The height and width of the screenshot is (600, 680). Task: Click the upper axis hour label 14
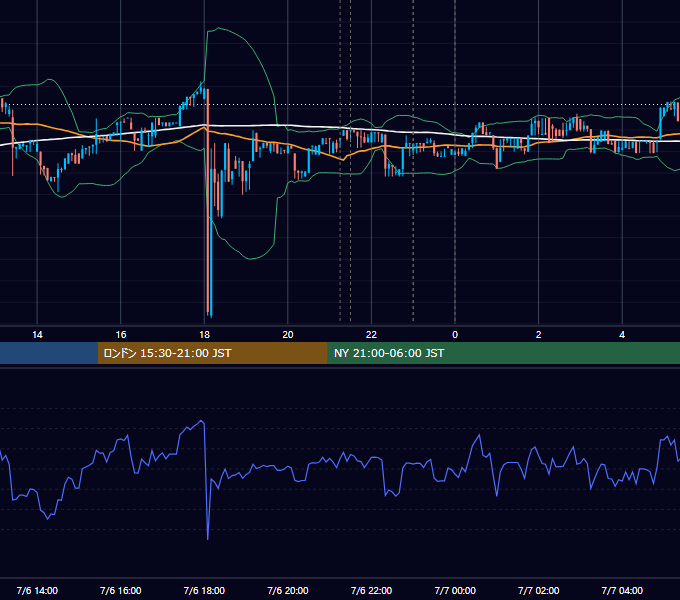tap(37, 335)
